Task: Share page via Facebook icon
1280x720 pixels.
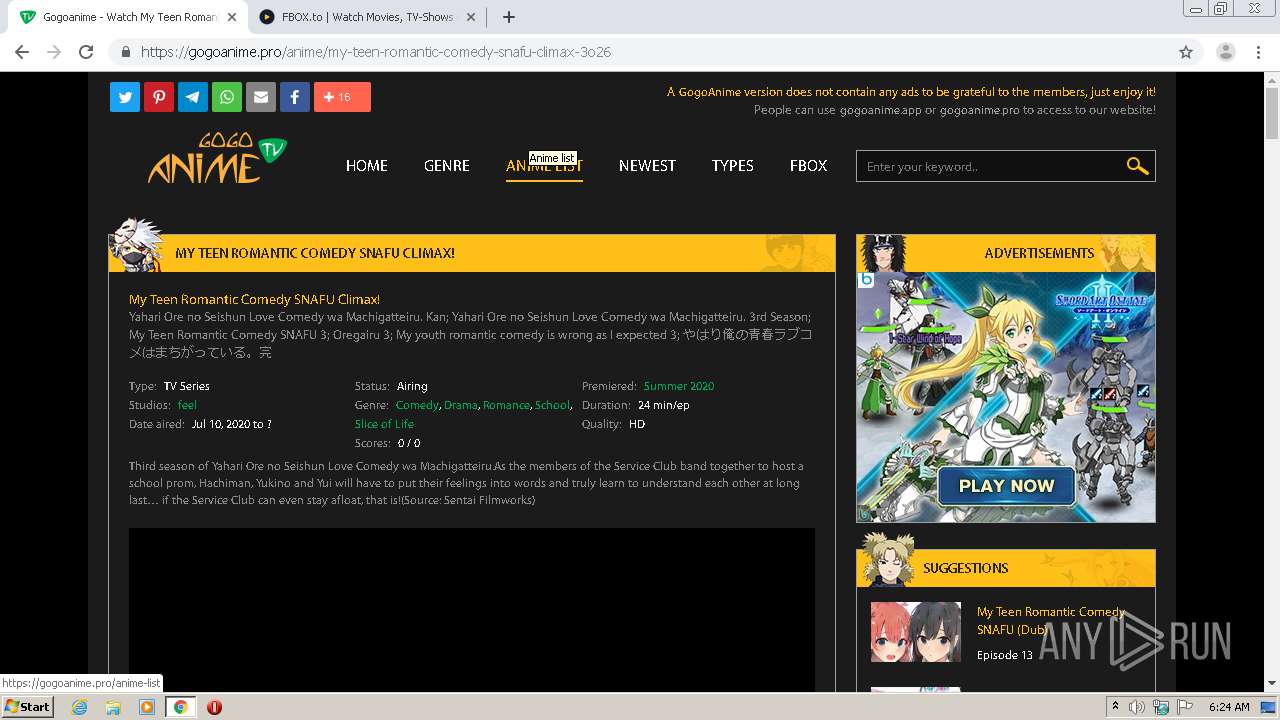Action: point(295,97)
